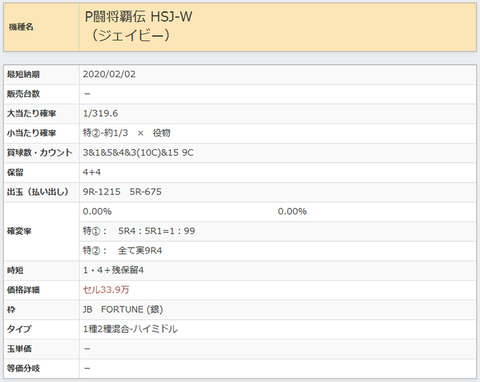Click the 保留 row label
This screenshot has width=480, height=382.
[x=15, y=172]
